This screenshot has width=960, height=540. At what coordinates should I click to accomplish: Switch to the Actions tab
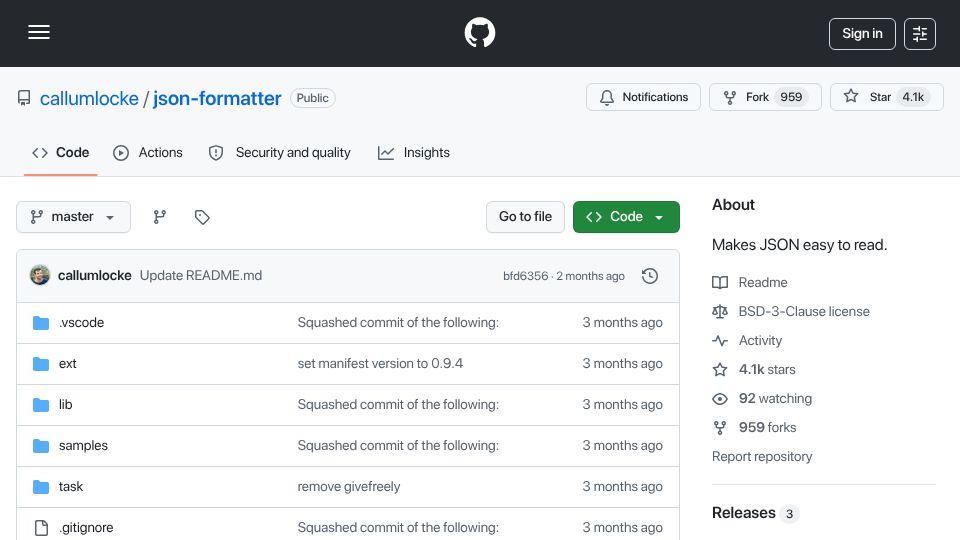point(148,152)
